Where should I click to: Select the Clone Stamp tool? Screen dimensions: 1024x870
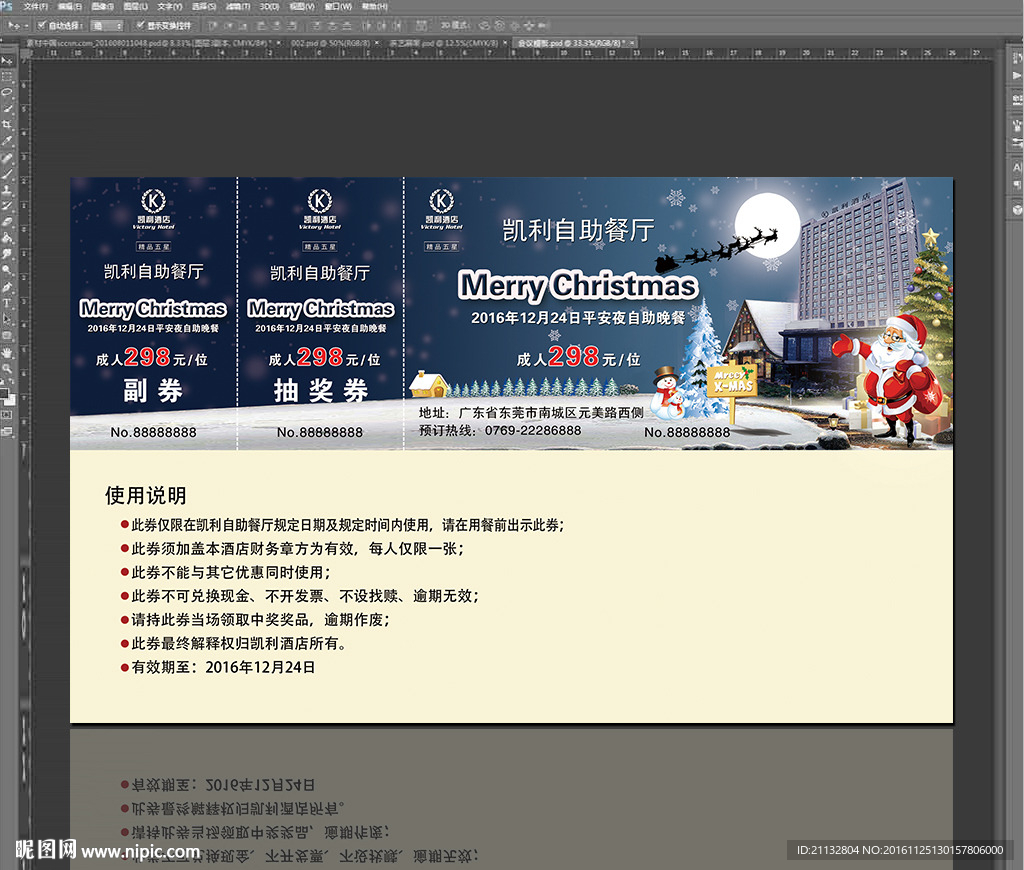7,189
